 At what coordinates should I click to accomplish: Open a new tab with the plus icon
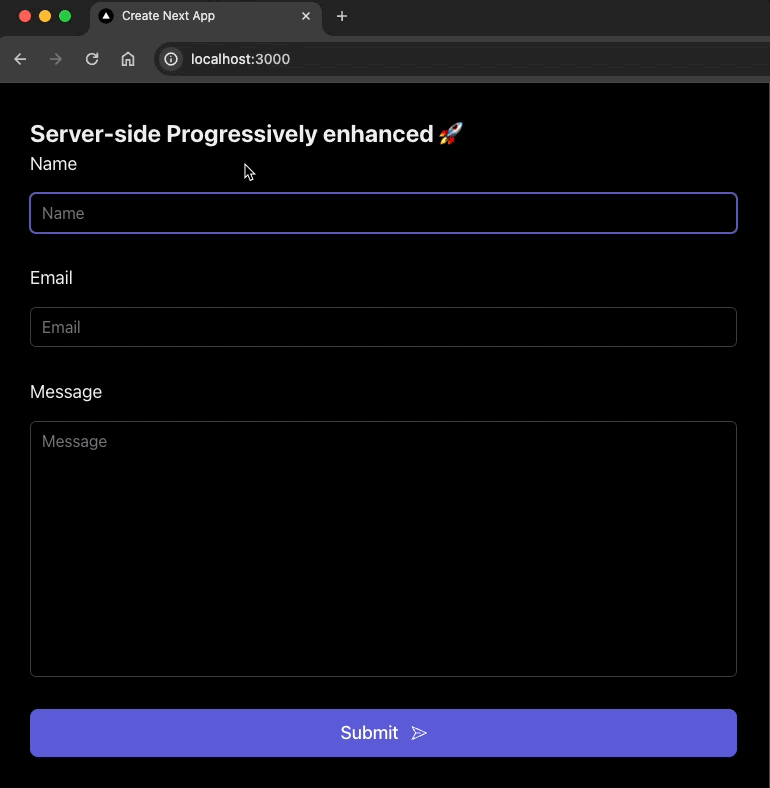(x=342, y=16)
